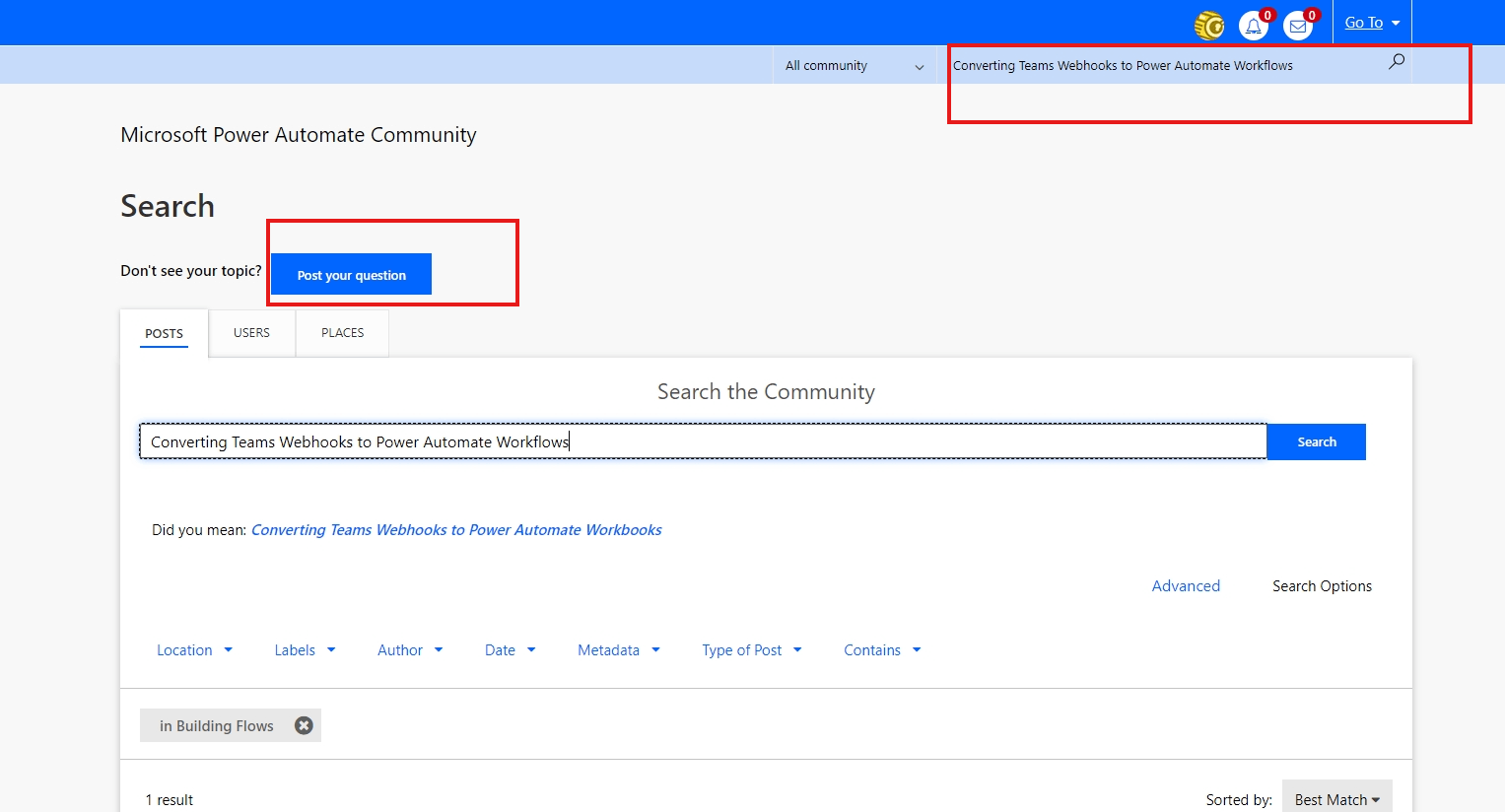Expand the Date filter
This screenshot has height=812, width=1505.
click(x=510, y=650)
